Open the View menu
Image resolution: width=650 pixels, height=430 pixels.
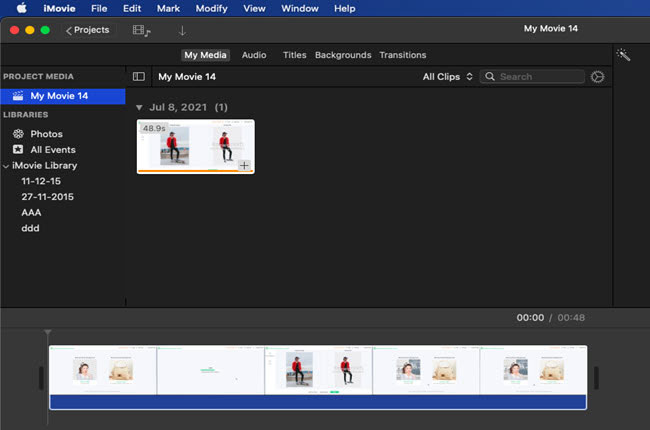tap(254, 8)
